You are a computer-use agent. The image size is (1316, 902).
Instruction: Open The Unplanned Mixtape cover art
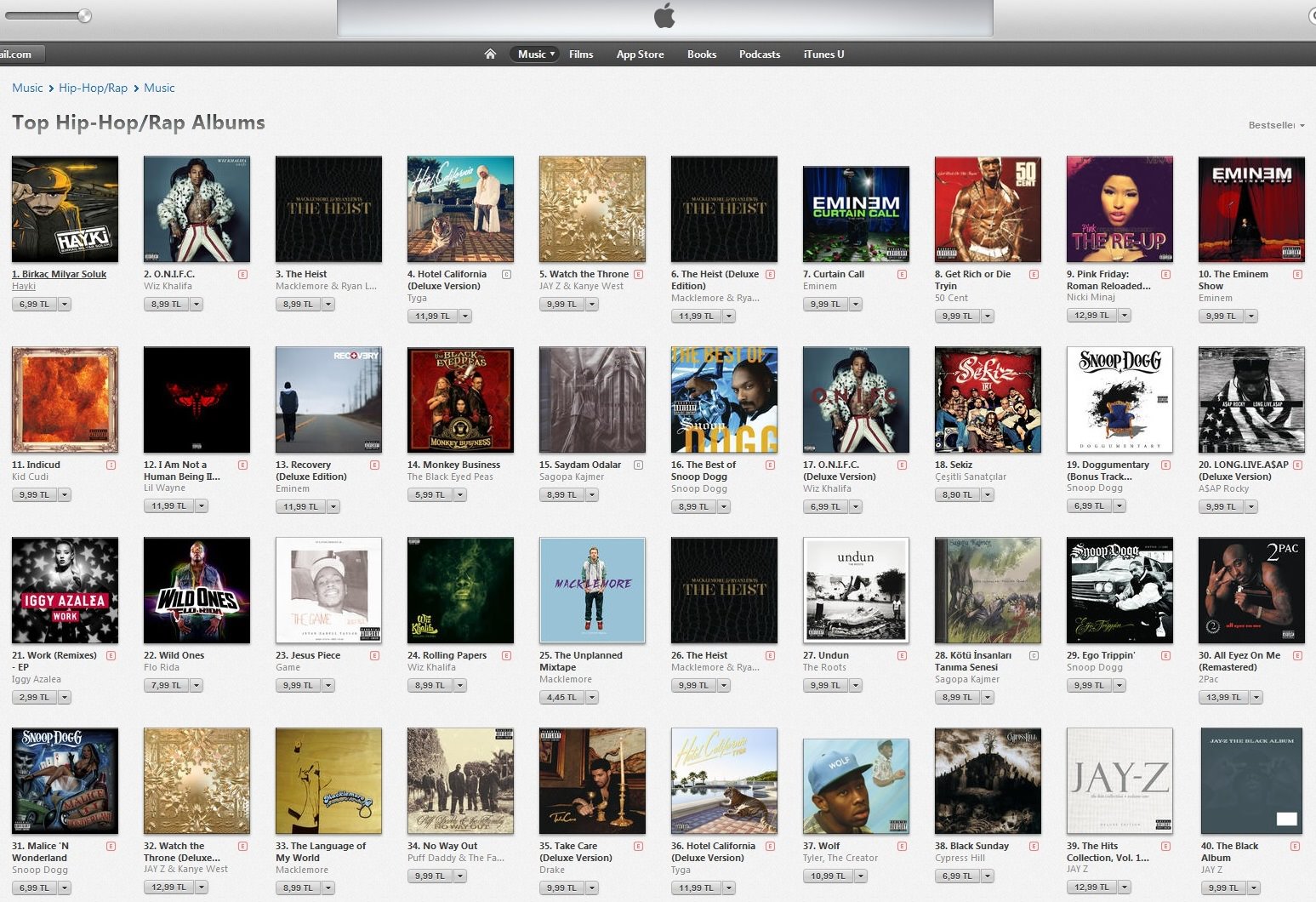(592, 591)
